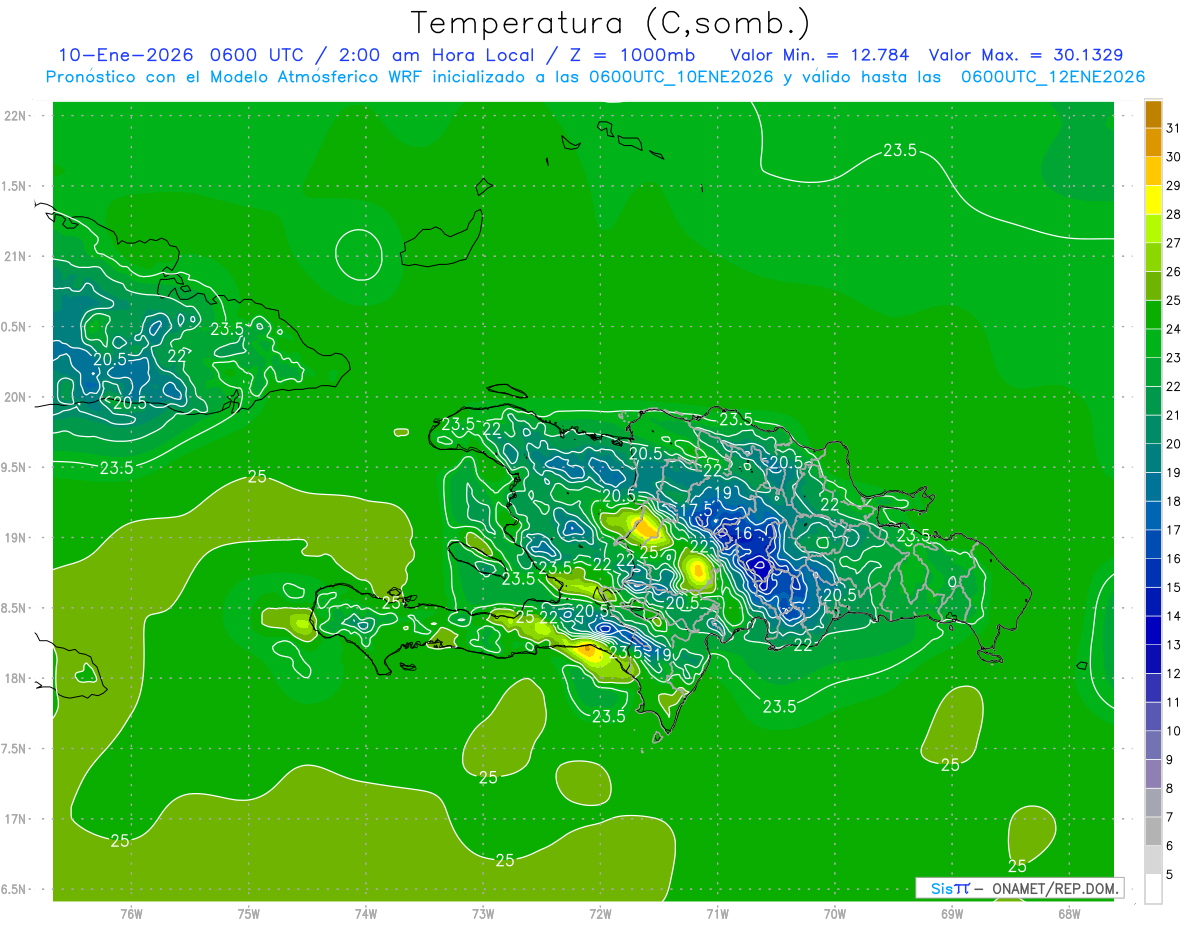Click the green swatch between 23 and 24
The width and height of the screenshot is (1200, 927).
coord(1153,344)
